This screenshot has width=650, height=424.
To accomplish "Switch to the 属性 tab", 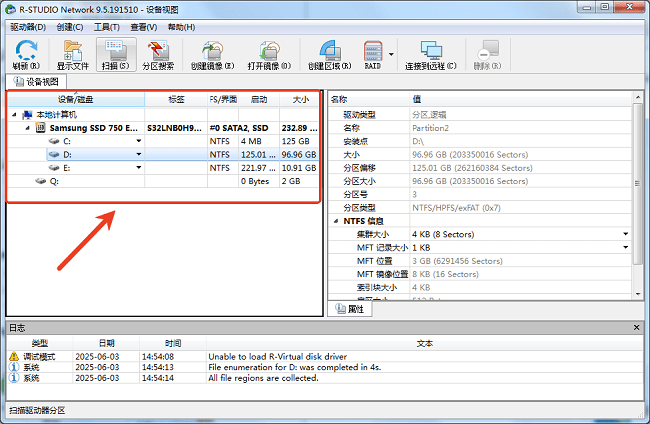I will 350,309.
